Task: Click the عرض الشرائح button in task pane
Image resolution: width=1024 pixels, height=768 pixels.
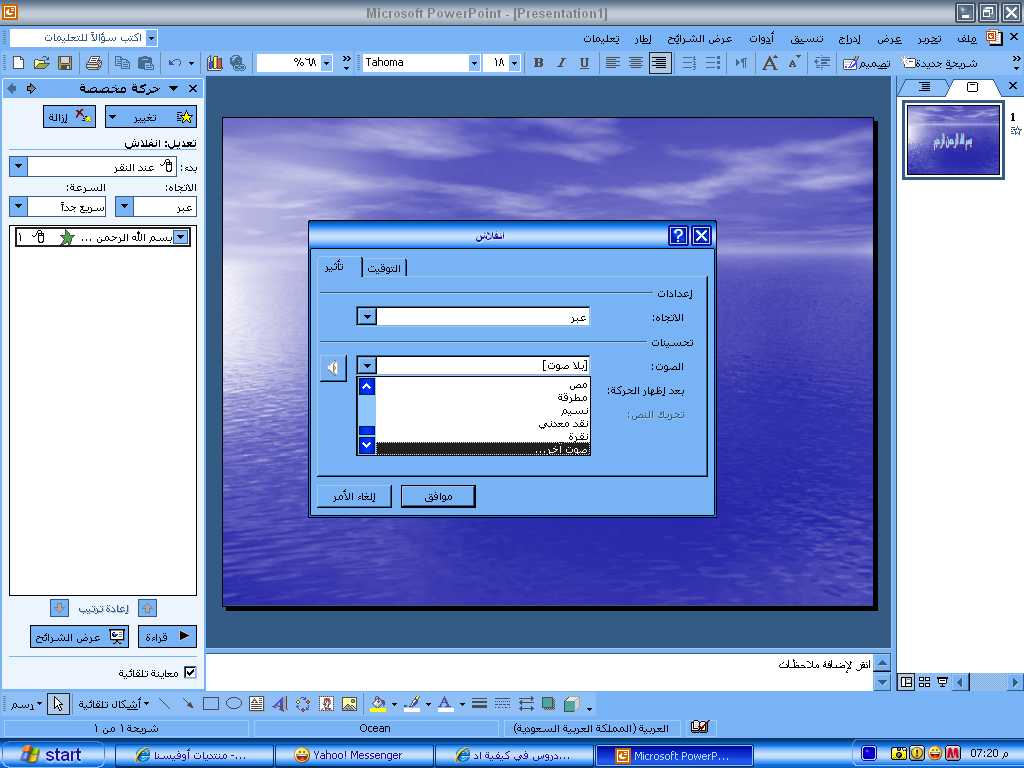Action: [80, 636]
